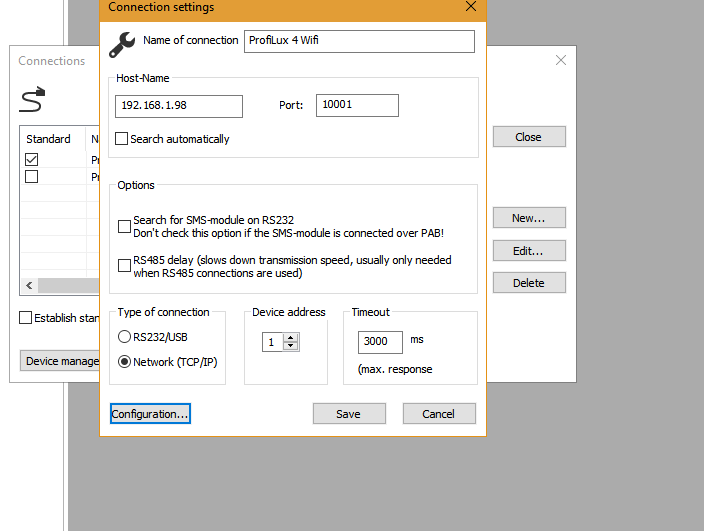Close the Connections window via X
Viewport: 704px width, 531px height.
(560, 60)
